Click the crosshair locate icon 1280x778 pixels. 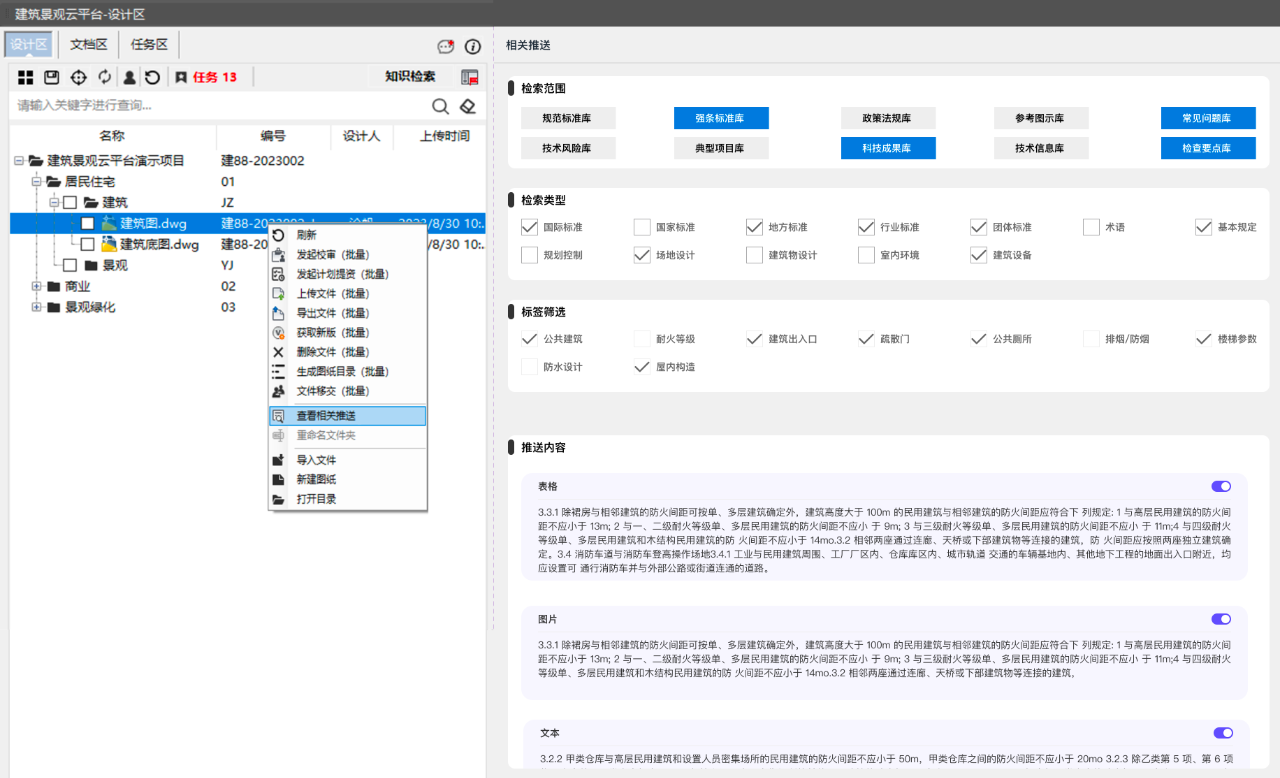(x=78, y=77)
